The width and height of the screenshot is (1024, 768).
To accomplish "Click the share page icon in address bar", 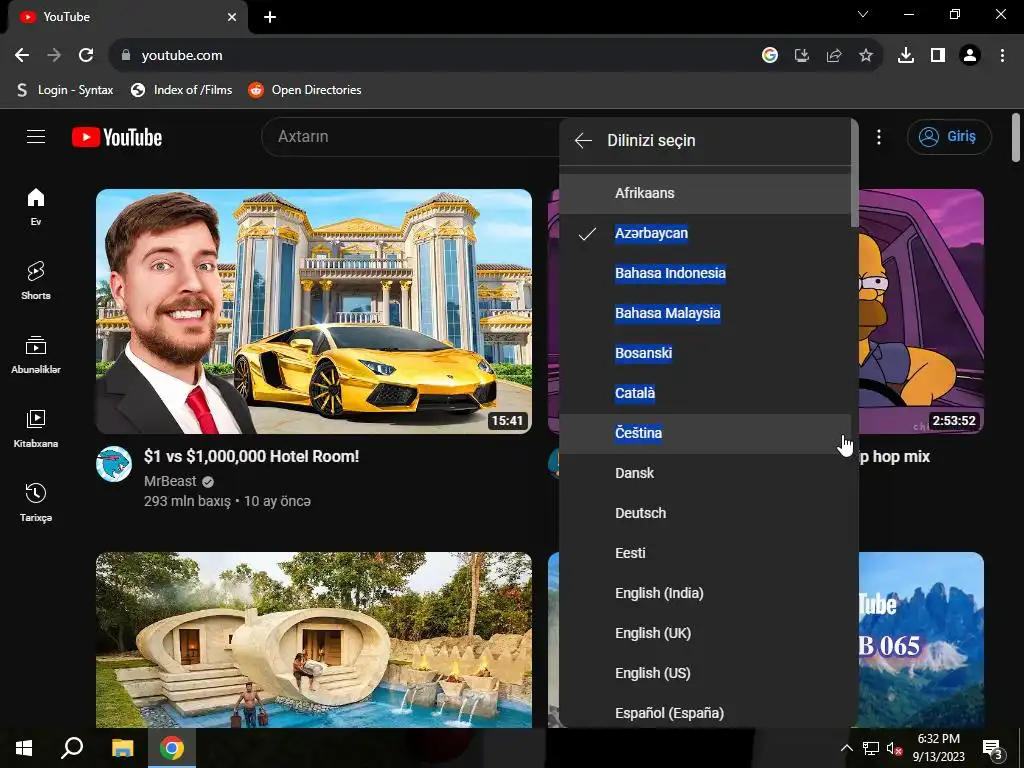I will (834, 56).
